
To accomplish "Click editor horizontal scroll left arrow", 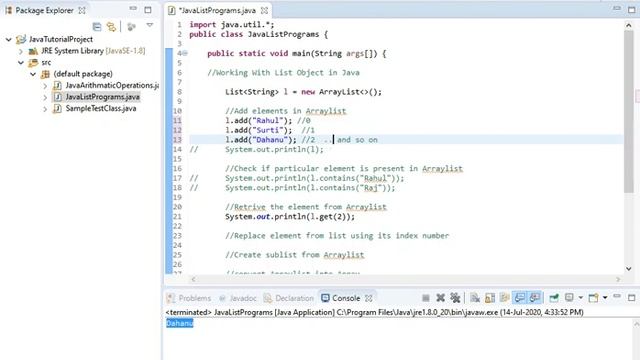I will click(x=193, y=279).
